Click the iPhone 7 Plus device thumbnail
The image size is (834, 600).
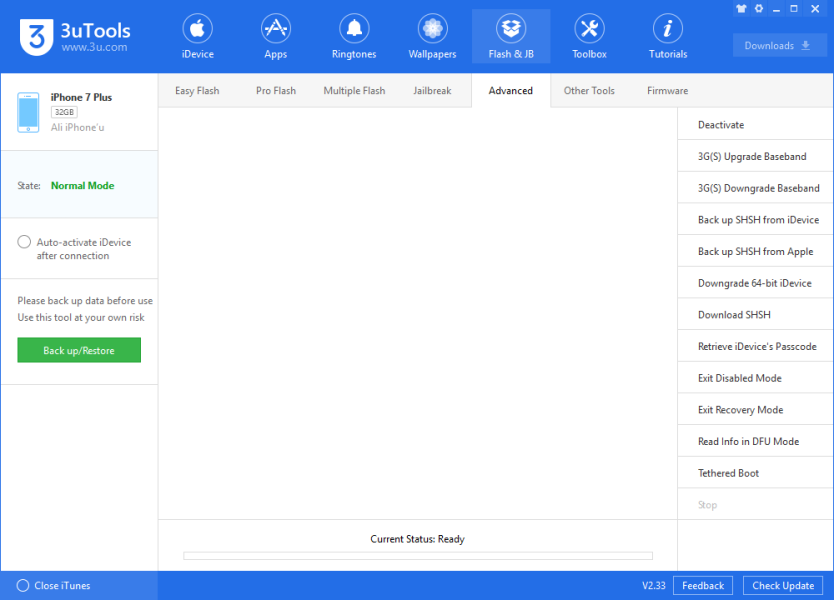(28, 113)
